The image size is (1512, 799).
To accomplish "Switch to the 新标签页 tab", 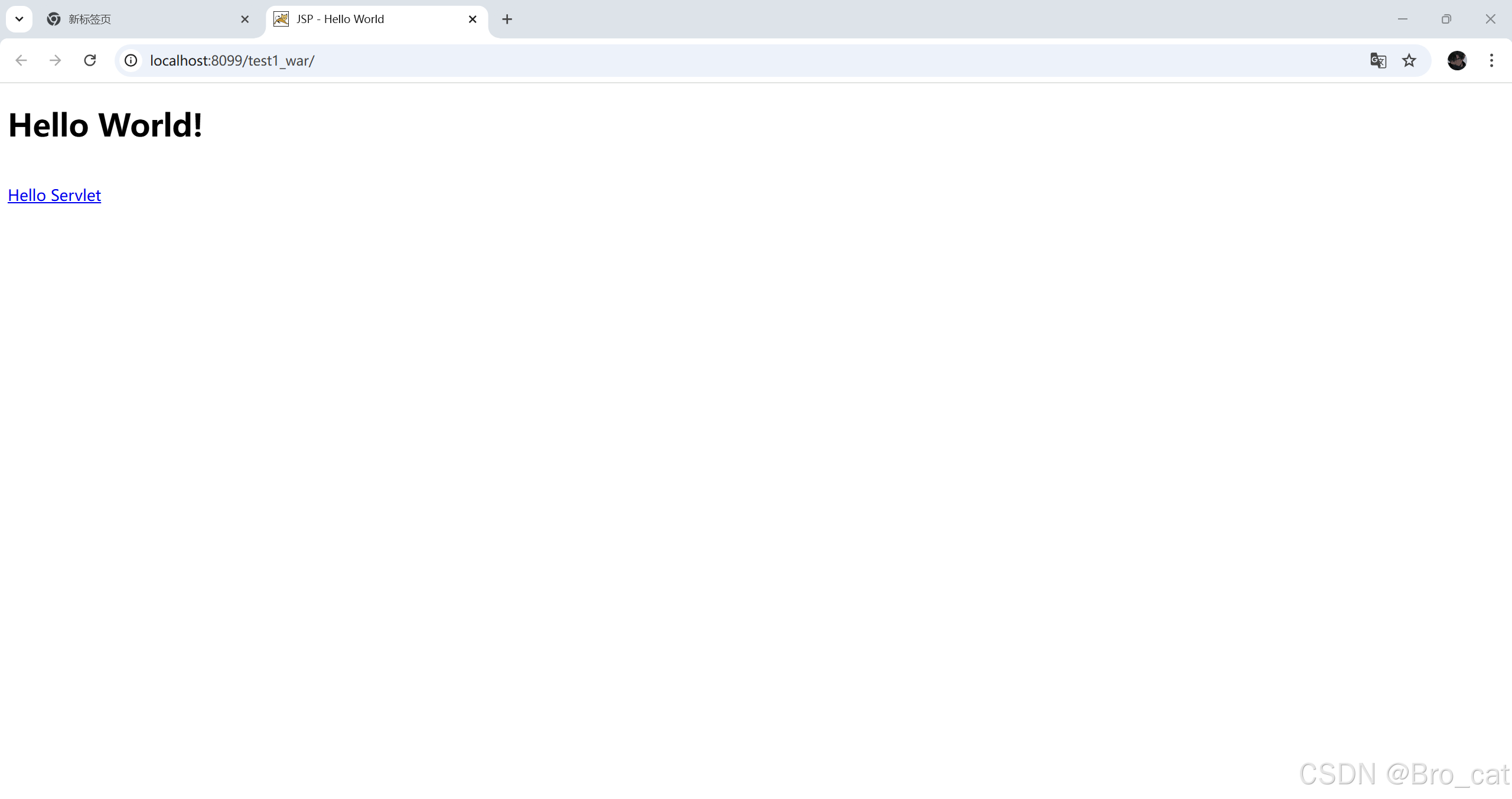I will click(x=142, y=19).
